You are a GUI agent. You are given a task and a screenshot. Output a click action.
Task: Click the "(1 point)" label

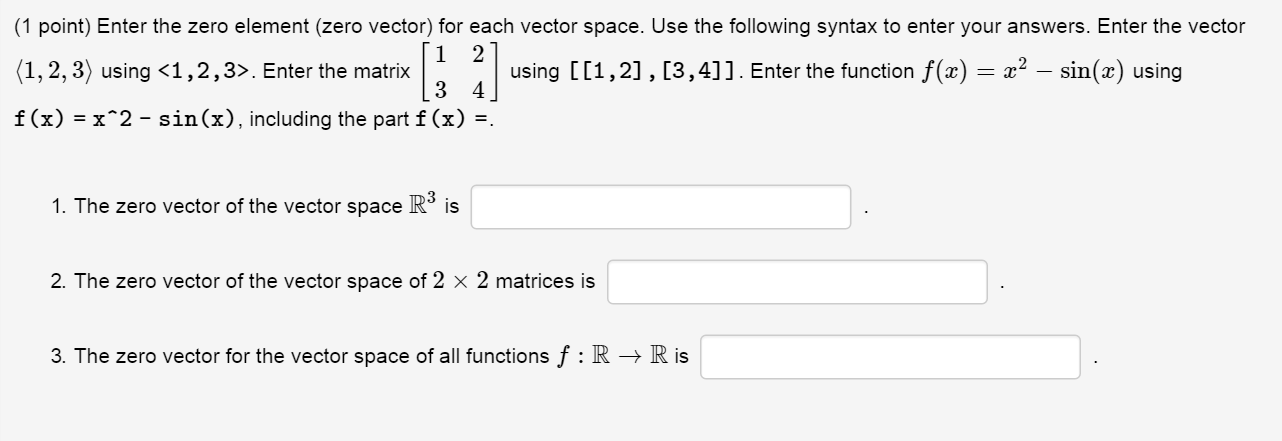[53, 25]
